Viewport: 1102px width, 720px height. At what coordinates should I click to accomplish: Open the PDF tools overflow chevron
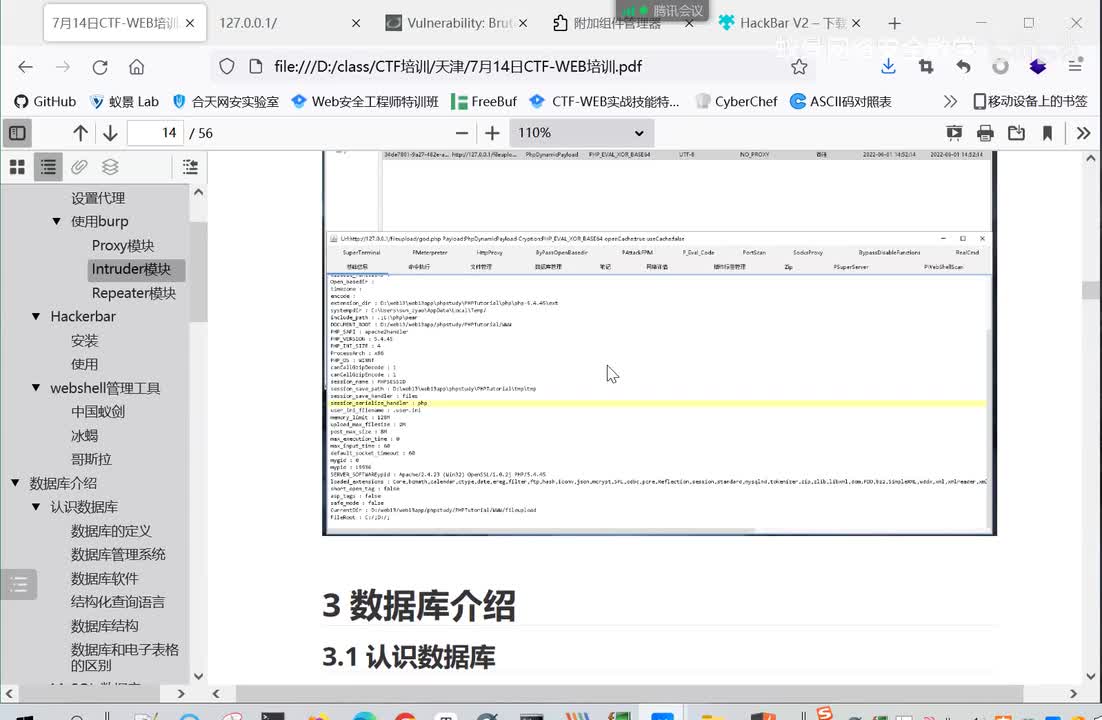[x=1083, y=133]
